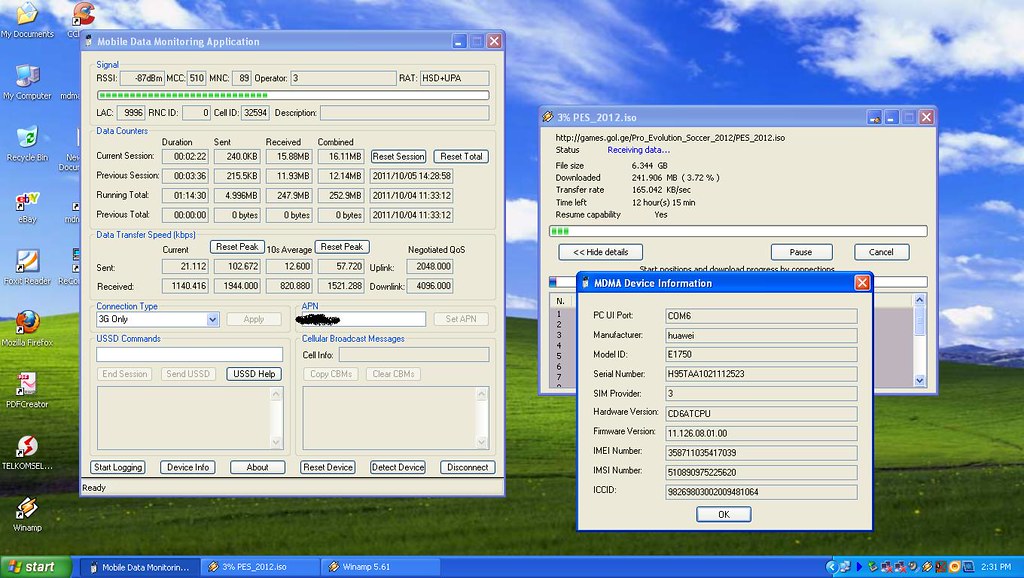
Task: Click the PES_2012.iso download progress bar
Action: [x=739, y=231]
